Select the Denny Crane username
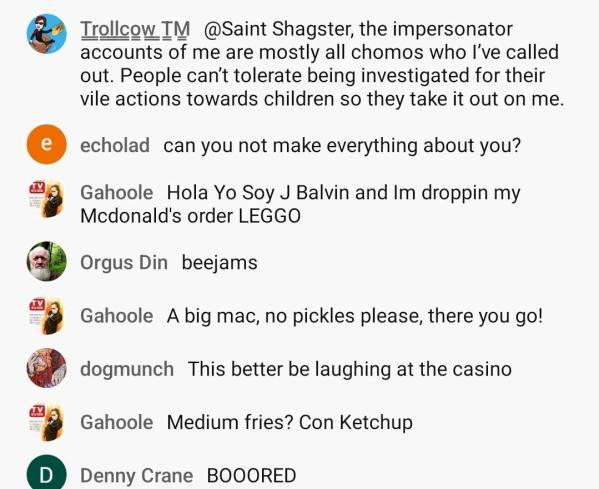 (x=136, y=476)
